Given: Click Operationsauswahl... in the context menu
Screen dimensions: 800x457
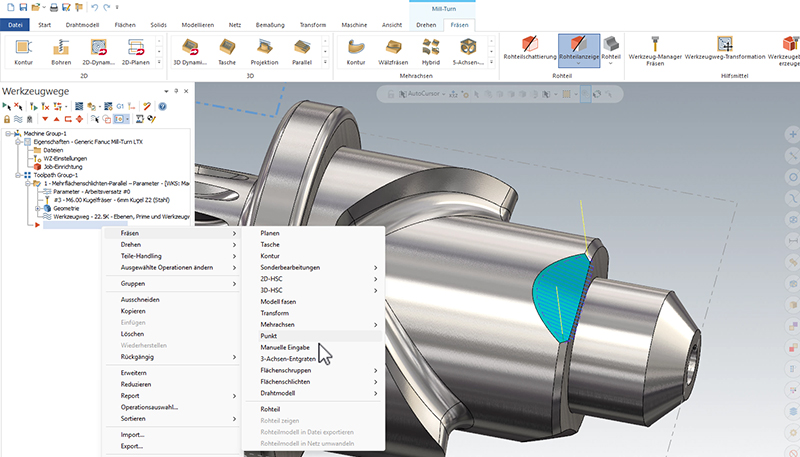Looking at the screenshot, I should (x=149, y=407).
